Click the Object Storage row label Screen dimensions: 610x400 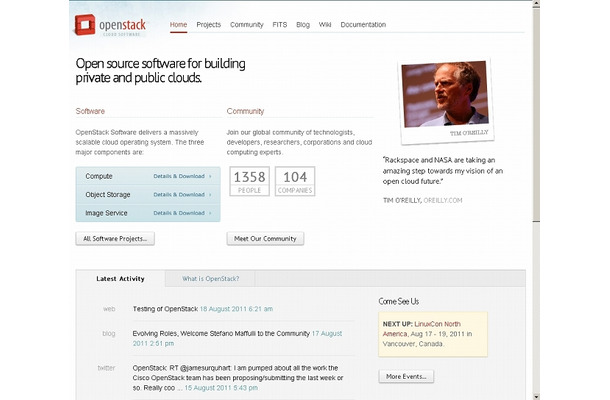pyautogui.click(x=108, y=195)
